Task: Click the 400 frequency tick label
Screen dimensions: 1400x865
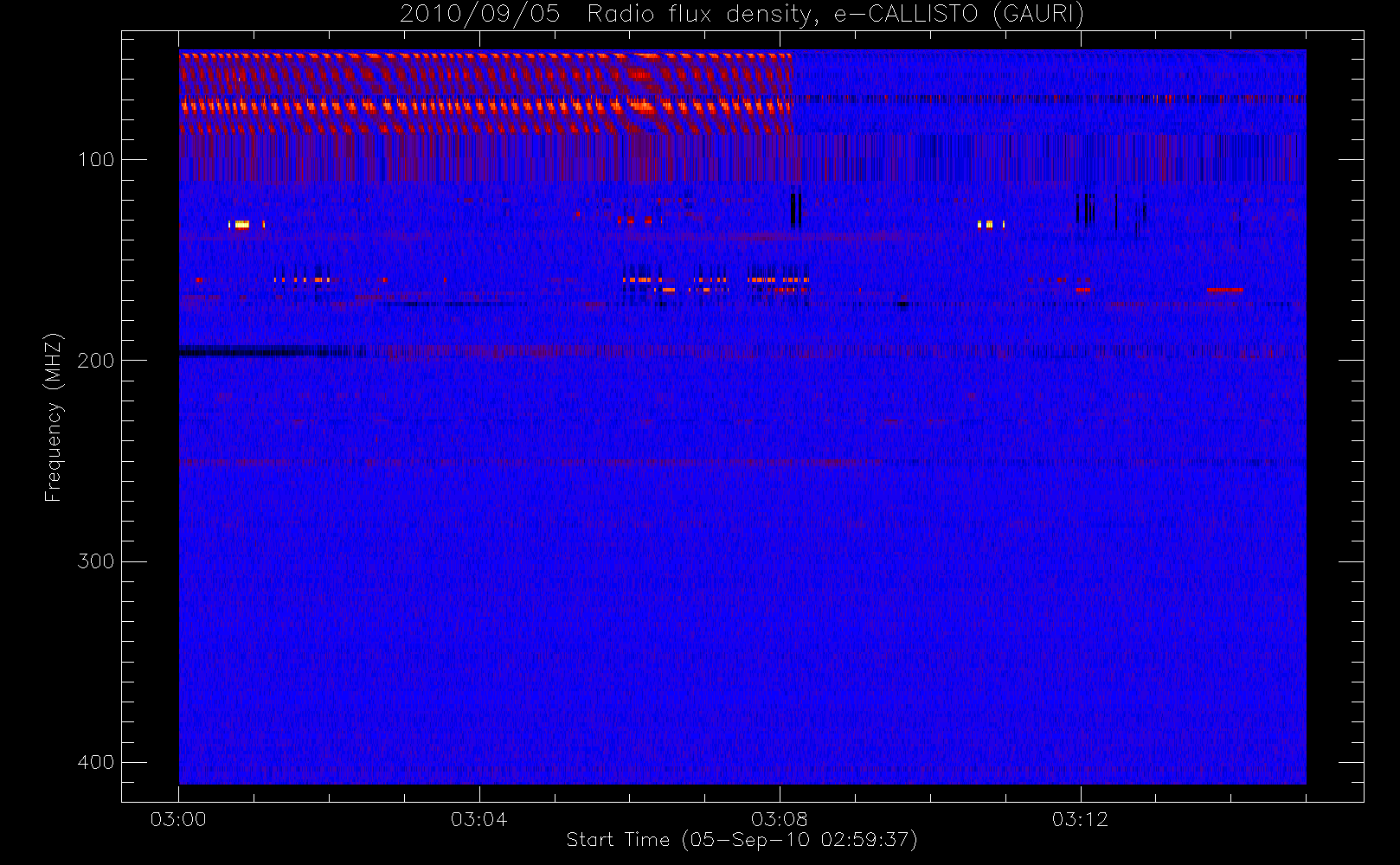Action: coord(95,762)
